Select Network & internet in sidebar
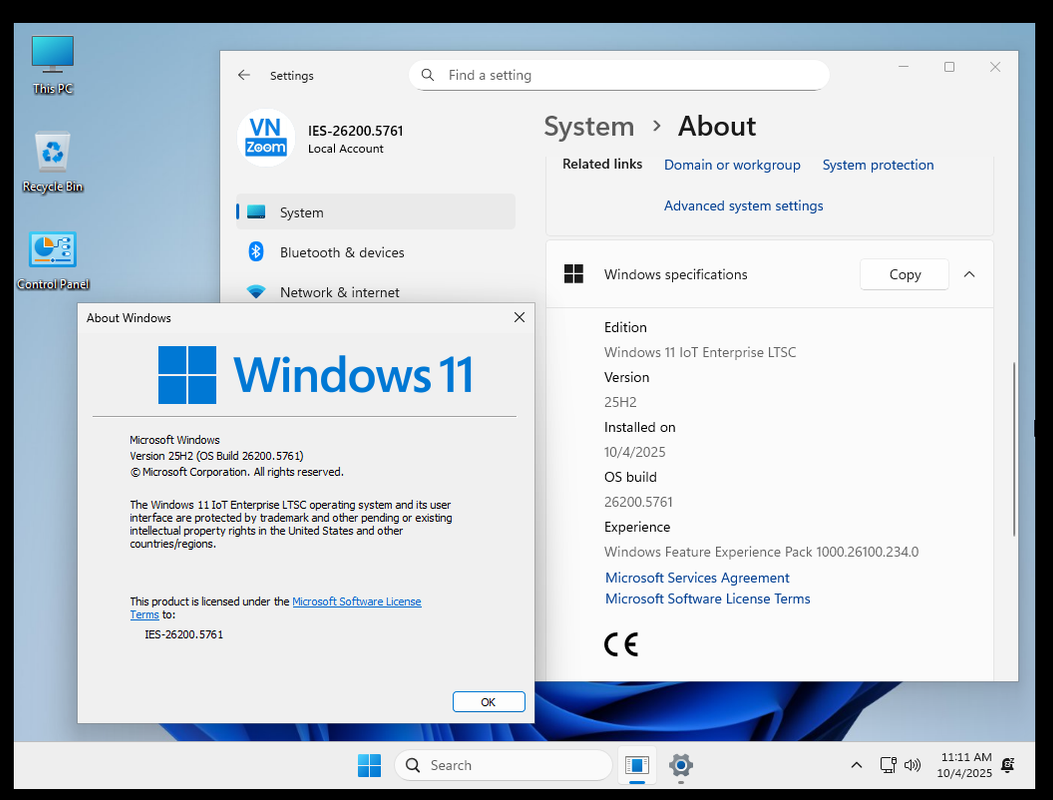 point(375,292)
